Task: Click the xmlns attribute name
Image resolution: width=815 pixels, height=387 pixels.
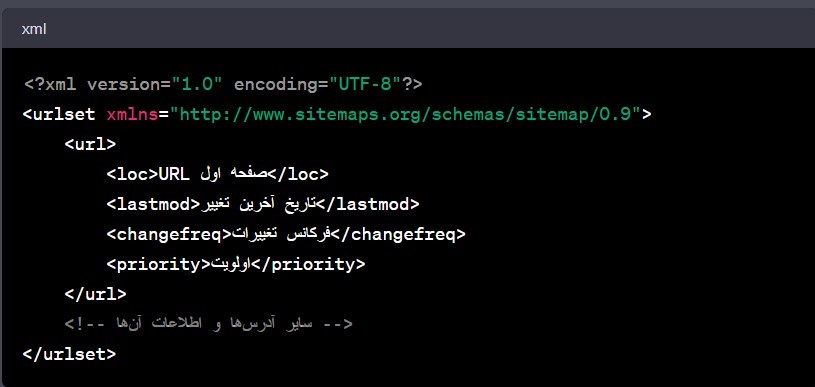Action: (132, 114)
